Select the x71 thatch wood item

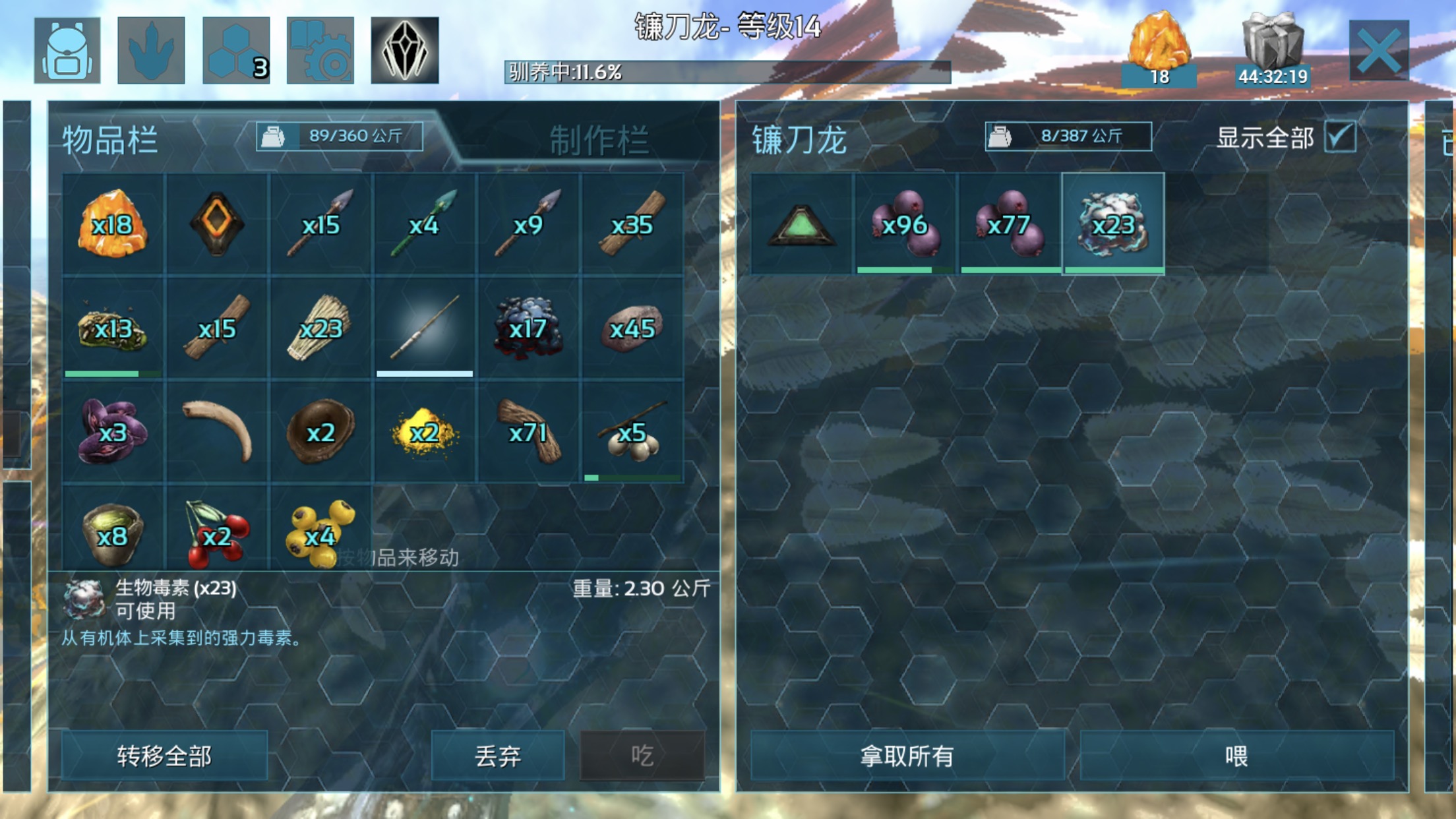click(x=528, y=432)
